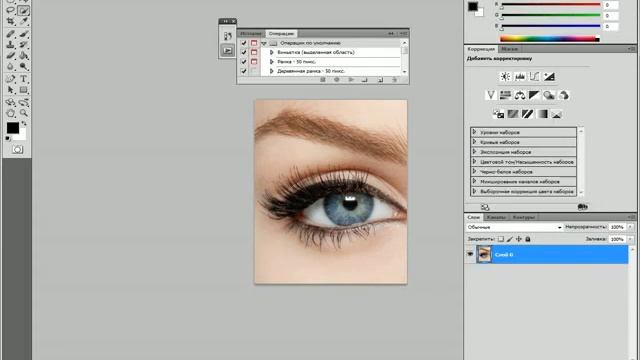Add a Brightness/Contrast adjustment
This screenshot has width=640, height=360.
505,76
